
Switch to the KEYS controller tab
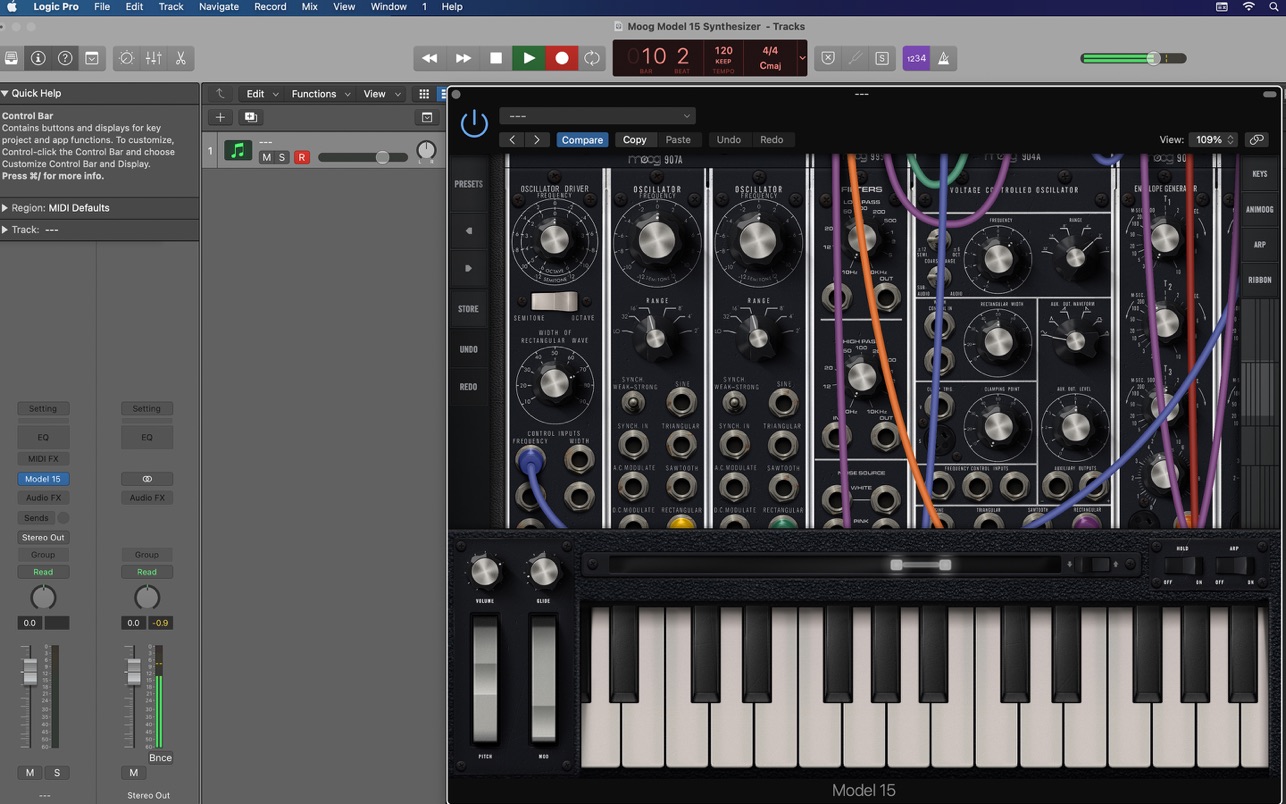point(1260,174)
